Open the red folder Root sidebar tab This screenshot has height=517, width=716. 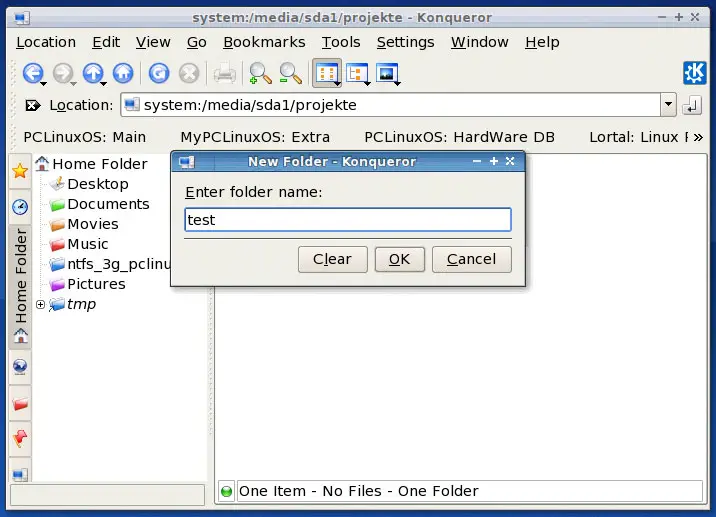[x=20, y=404]
